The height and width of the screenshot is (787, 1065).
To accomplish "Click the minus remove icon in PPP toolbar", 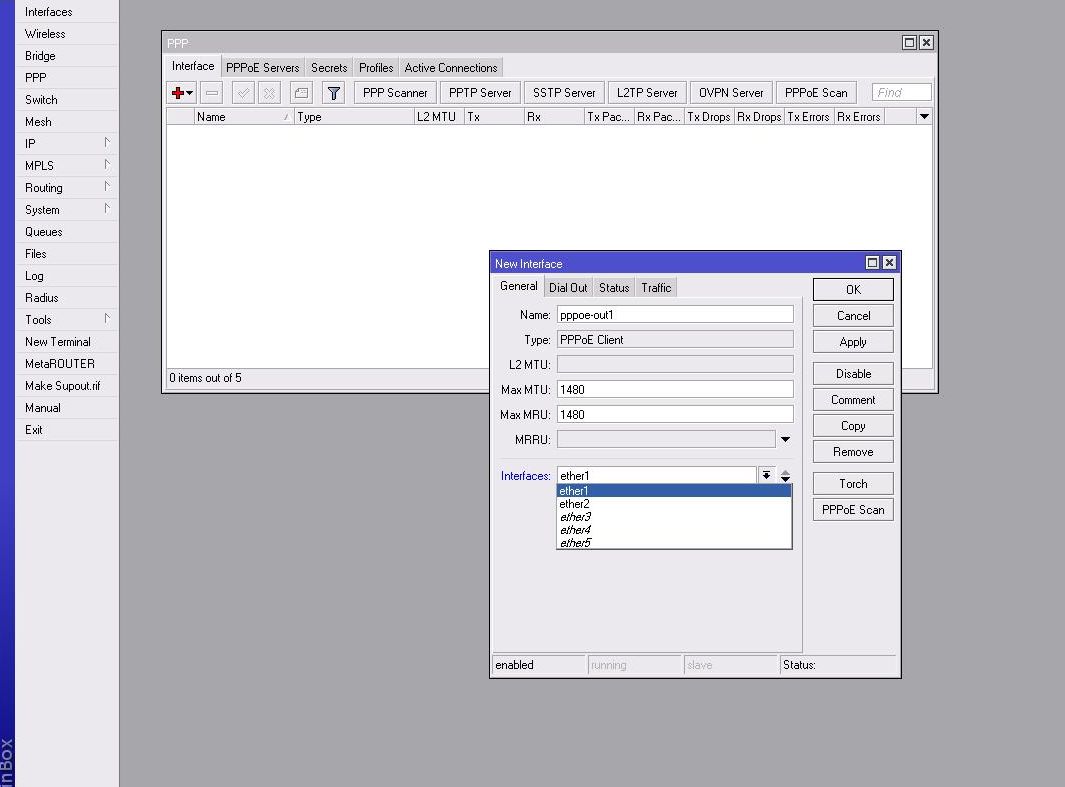I will click(x=212, y=92).
